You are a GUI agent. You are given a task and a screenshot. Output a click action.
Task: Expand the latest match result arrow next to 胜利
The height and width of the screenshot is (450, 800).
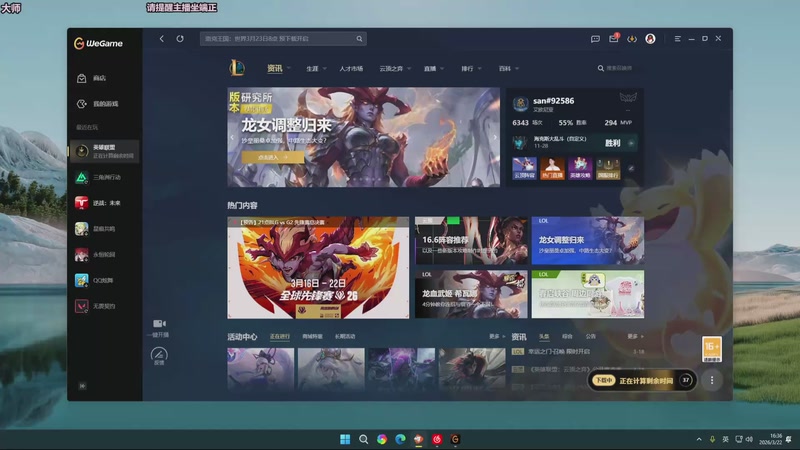click(x=631, y=143)
